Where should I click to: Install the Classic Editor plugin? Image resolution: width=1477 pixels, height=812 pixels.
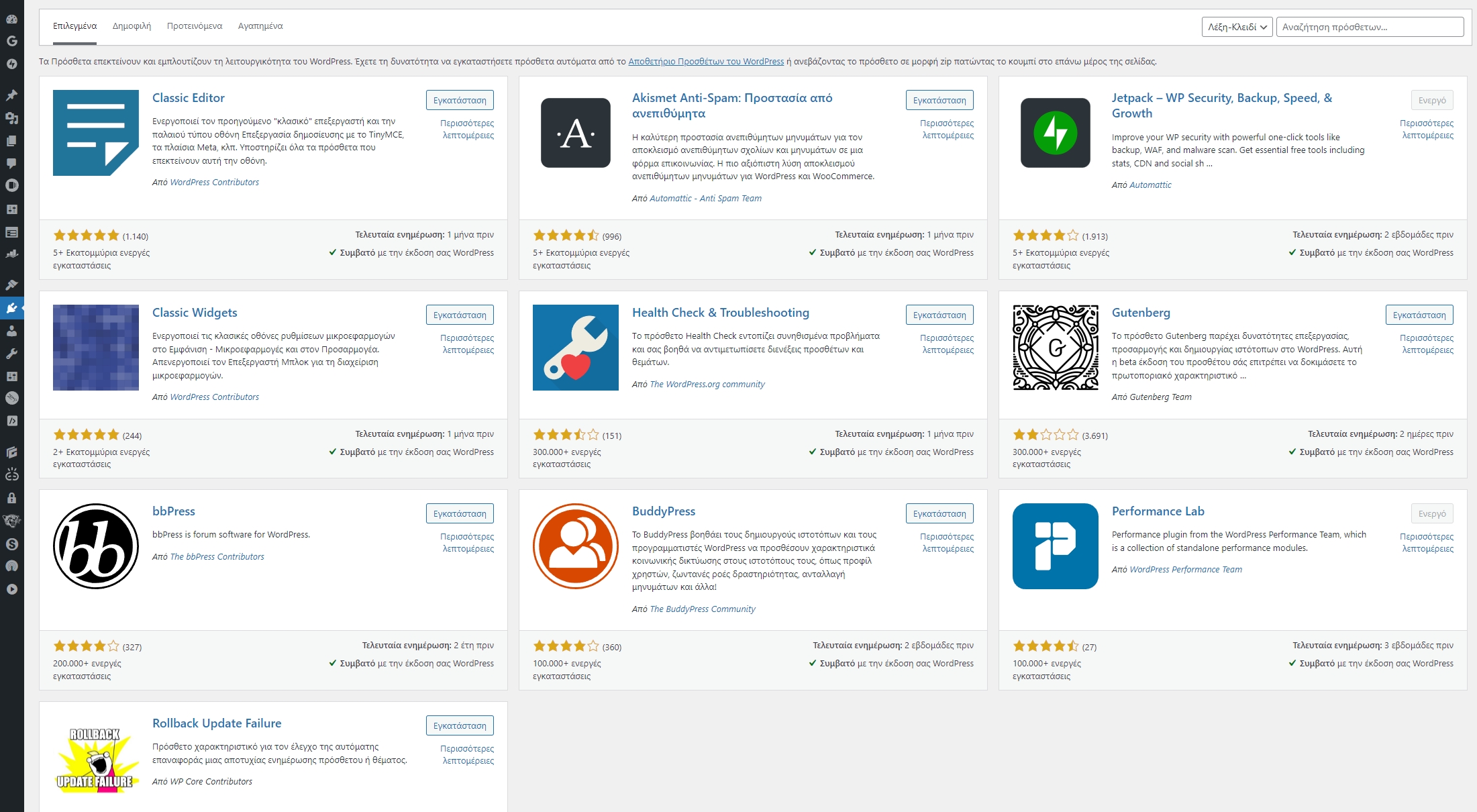click(x=460, y=100)
